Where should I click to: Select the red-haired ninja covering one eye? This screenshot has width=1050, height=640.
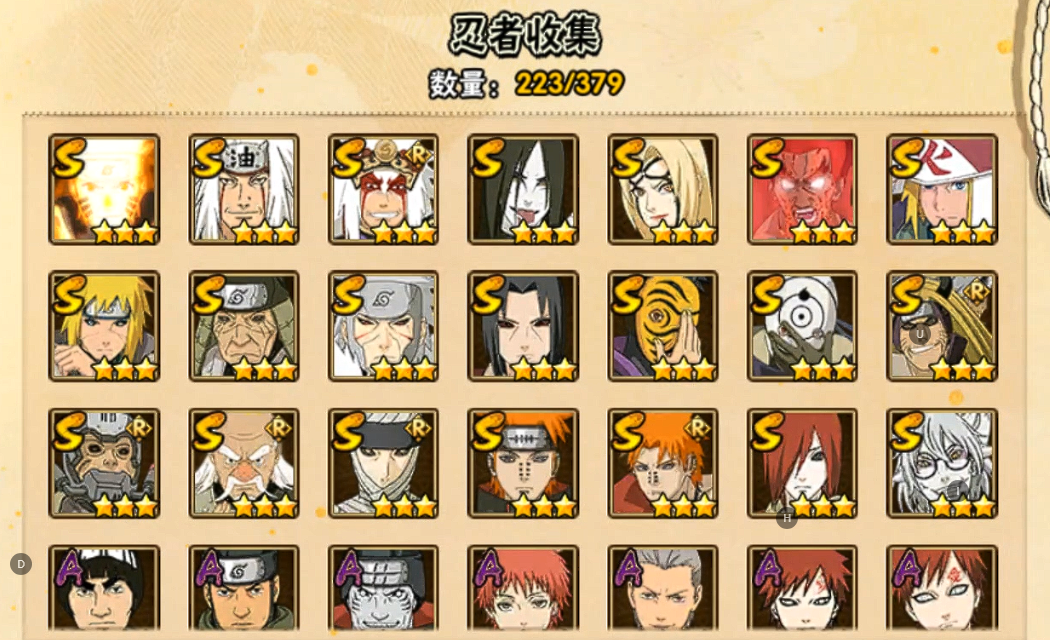[x=802, y=463]
